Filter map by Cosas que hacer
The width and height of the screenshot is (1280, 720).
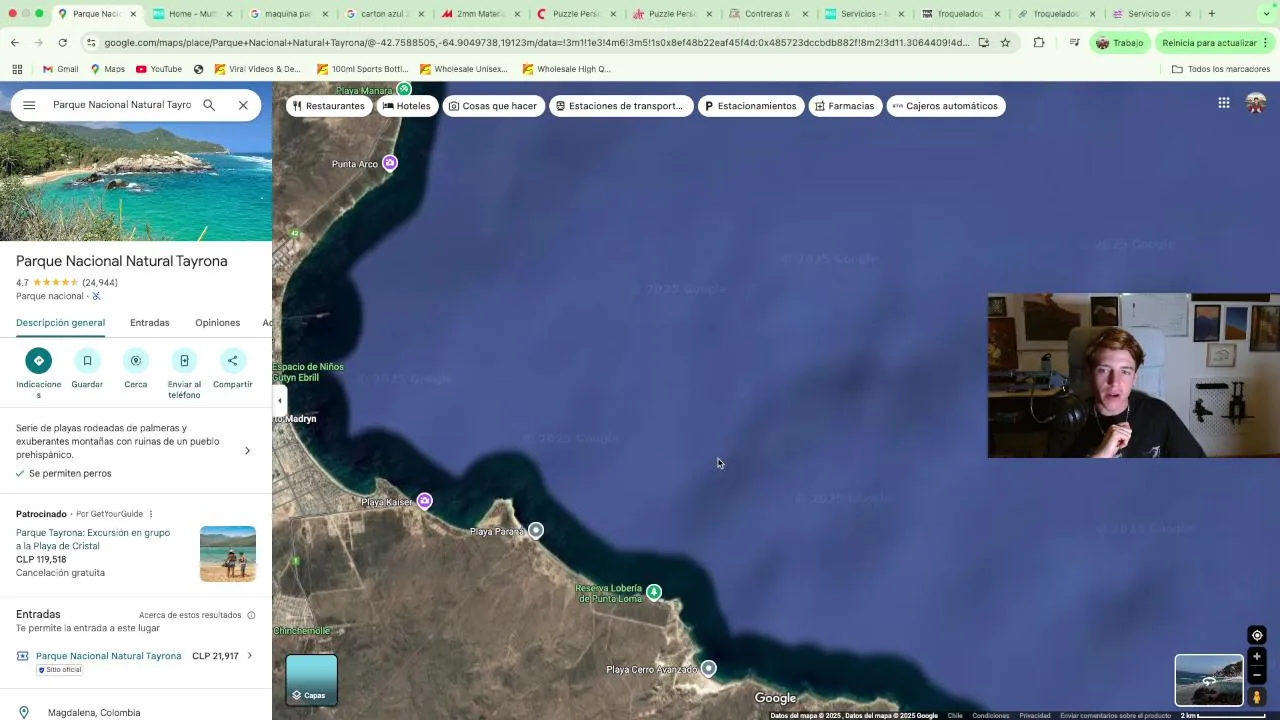coord(493,106)
